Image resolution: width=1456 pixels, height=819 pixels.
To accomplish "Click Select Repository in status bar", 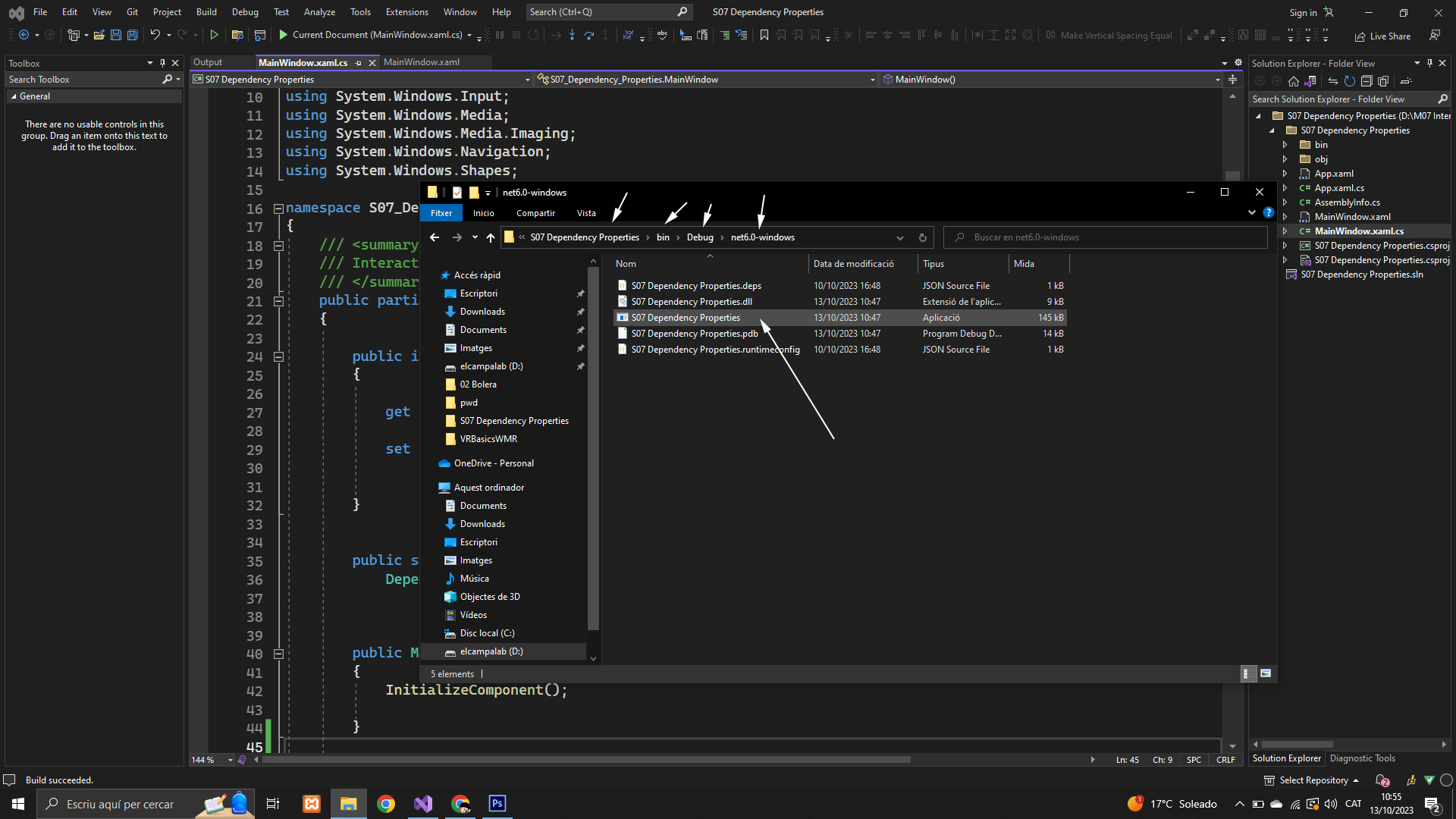I will click(1313, 780).
